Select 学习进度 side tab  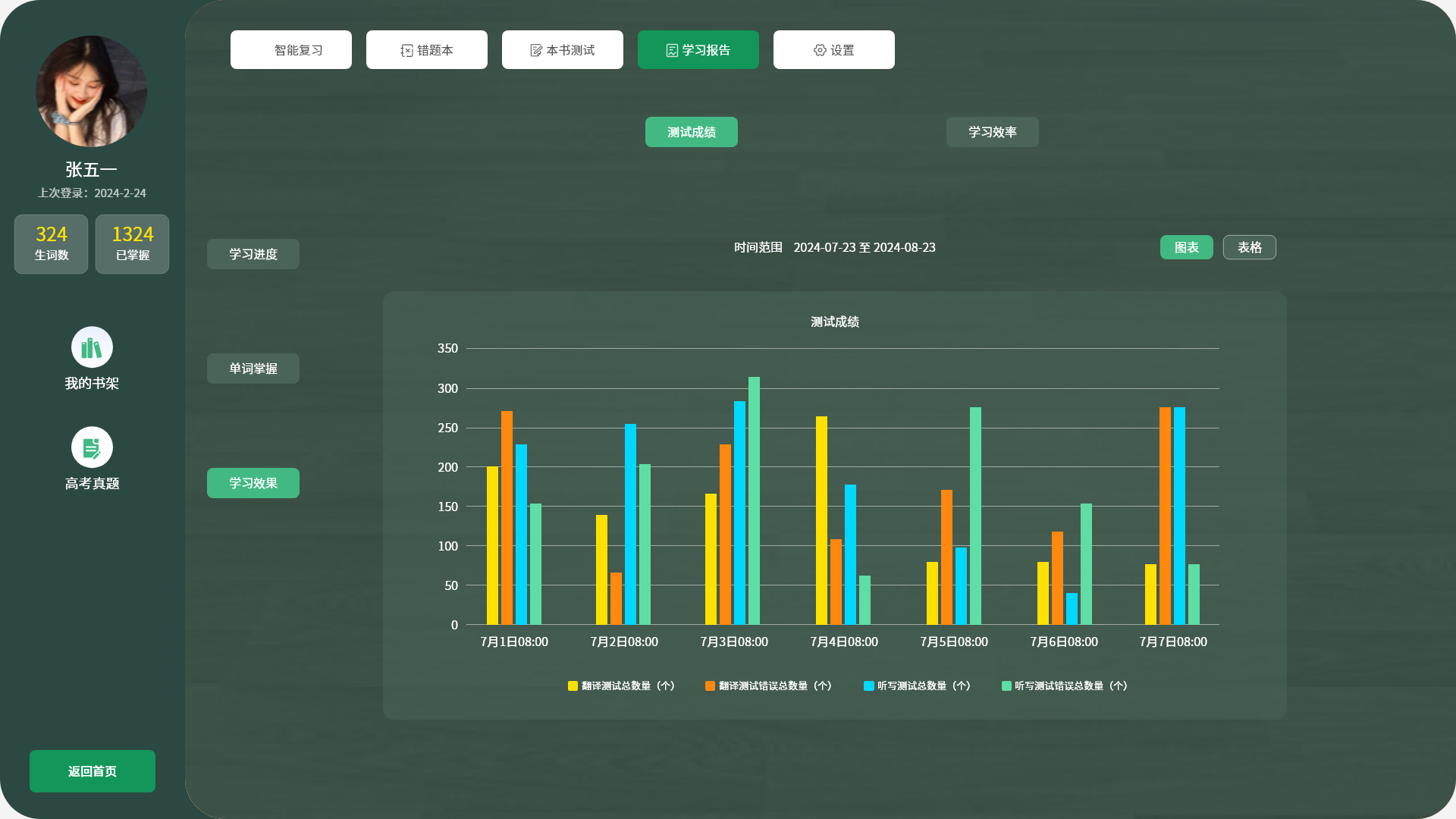[x=253, y=254]
